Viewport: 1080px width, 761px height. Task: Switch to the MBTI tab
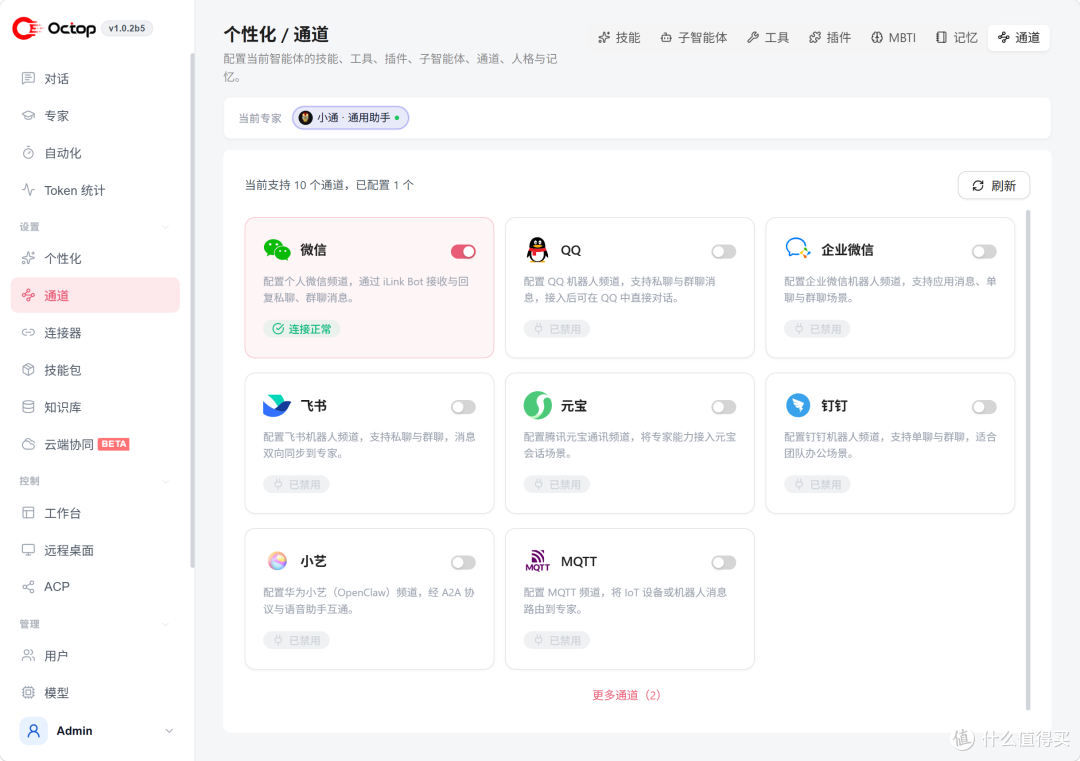[x=893, y=38]
